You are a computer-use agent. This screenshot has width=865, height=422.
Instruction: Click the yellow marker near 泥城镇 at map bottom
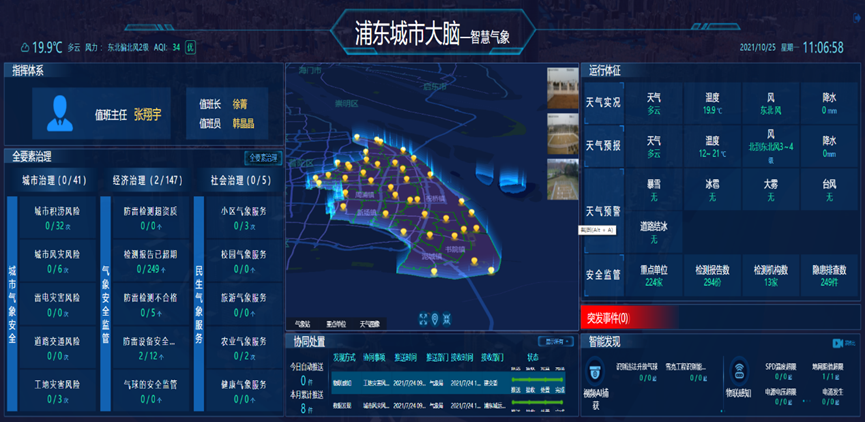pos(434,271)
